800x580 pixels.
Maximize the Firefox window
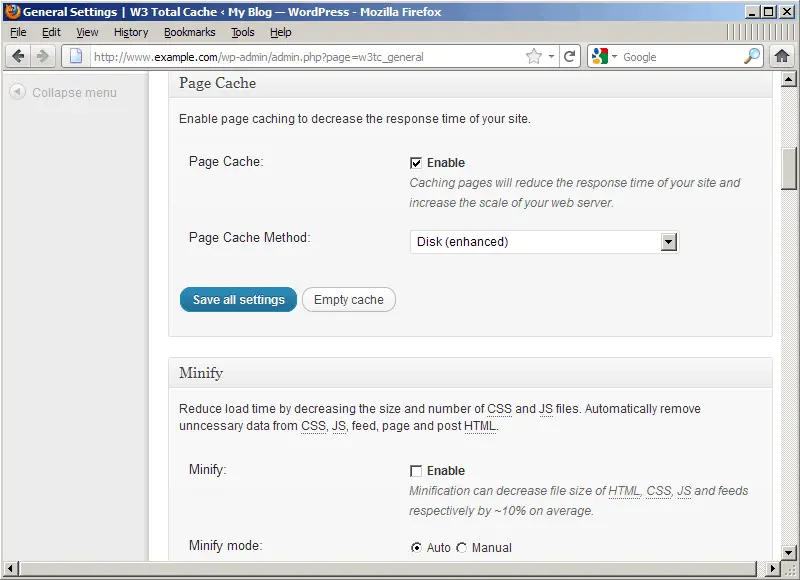[x=769, y=11]
